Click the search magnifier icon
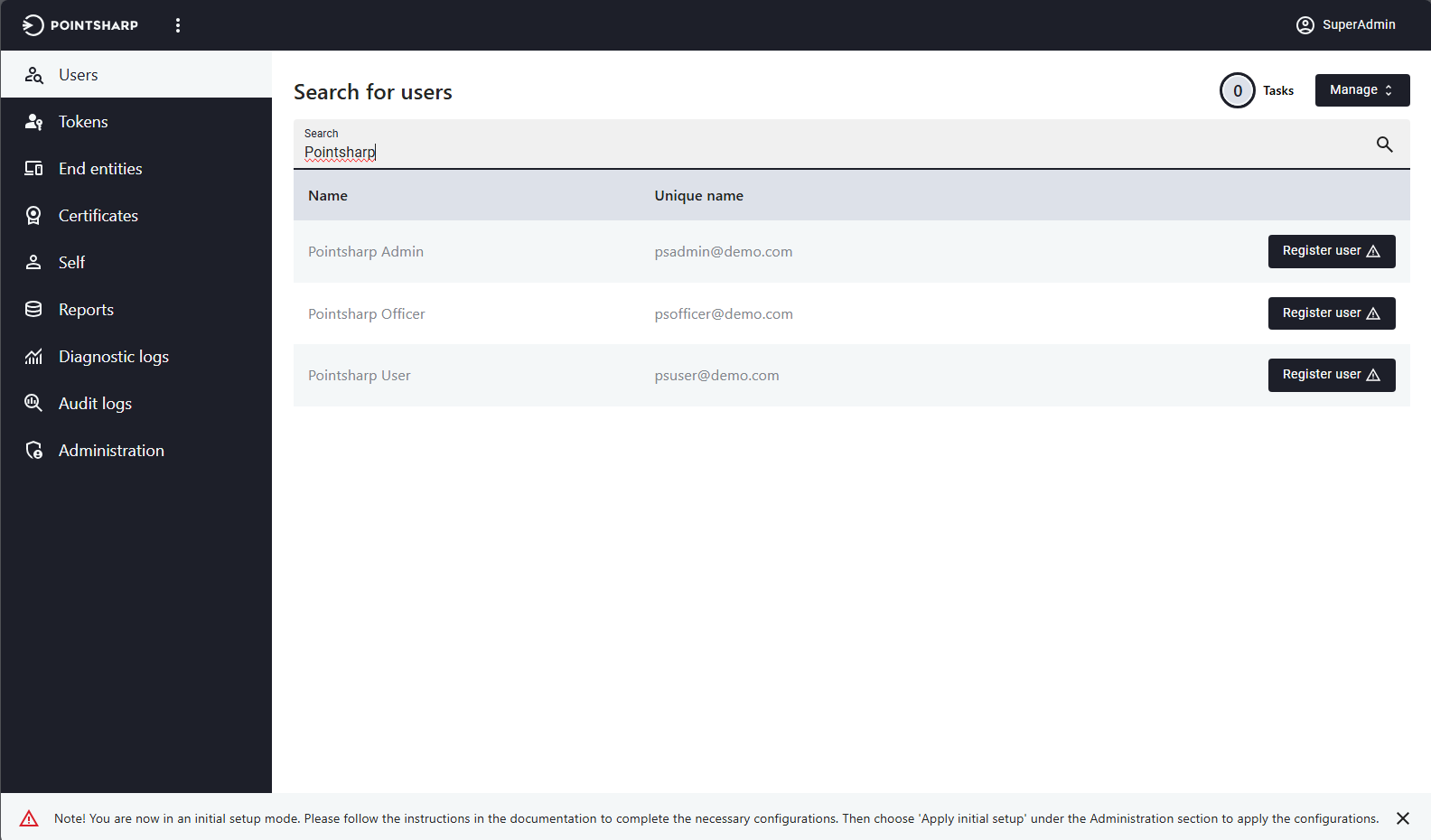The image size is (1431, 840). tap(1384, 145)
